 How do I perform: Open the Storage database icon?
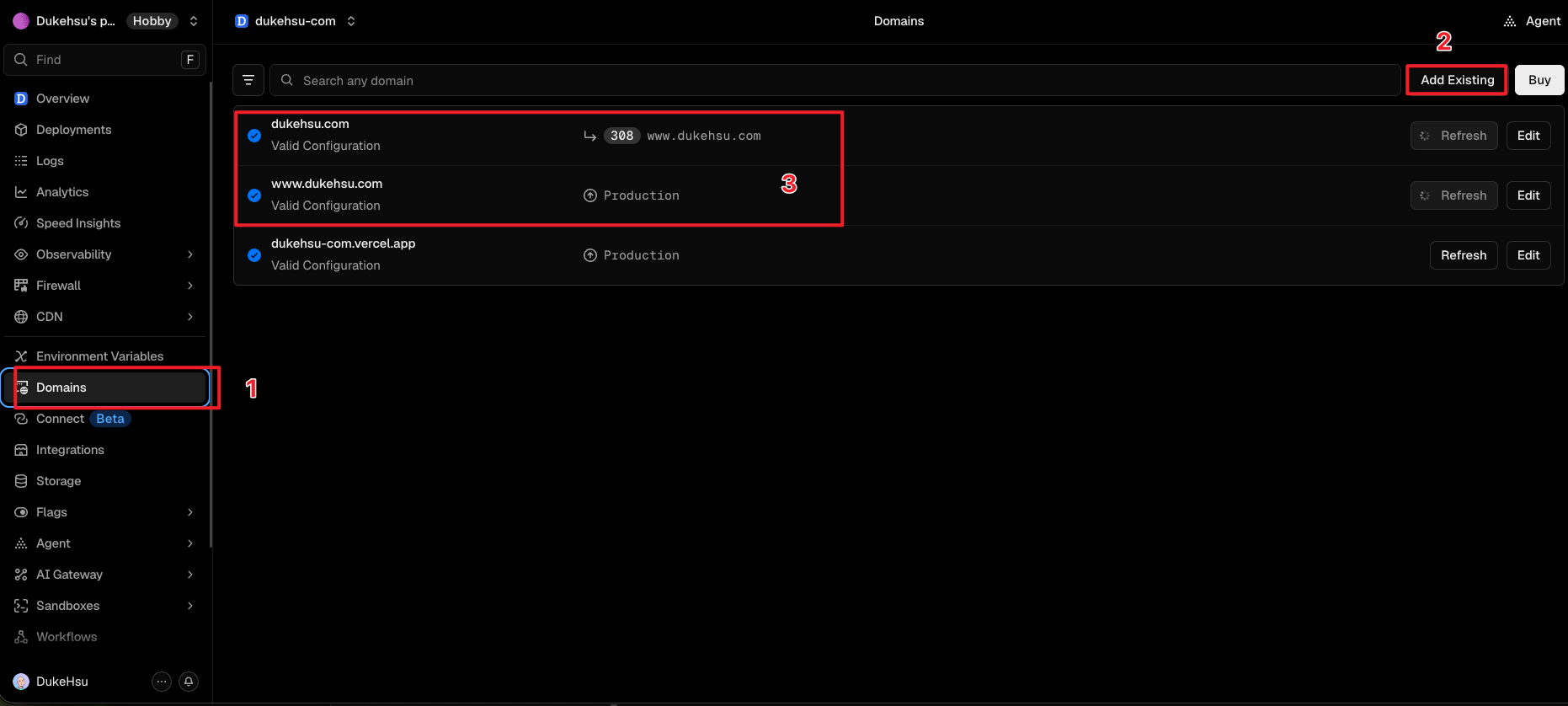coord(21,481)
